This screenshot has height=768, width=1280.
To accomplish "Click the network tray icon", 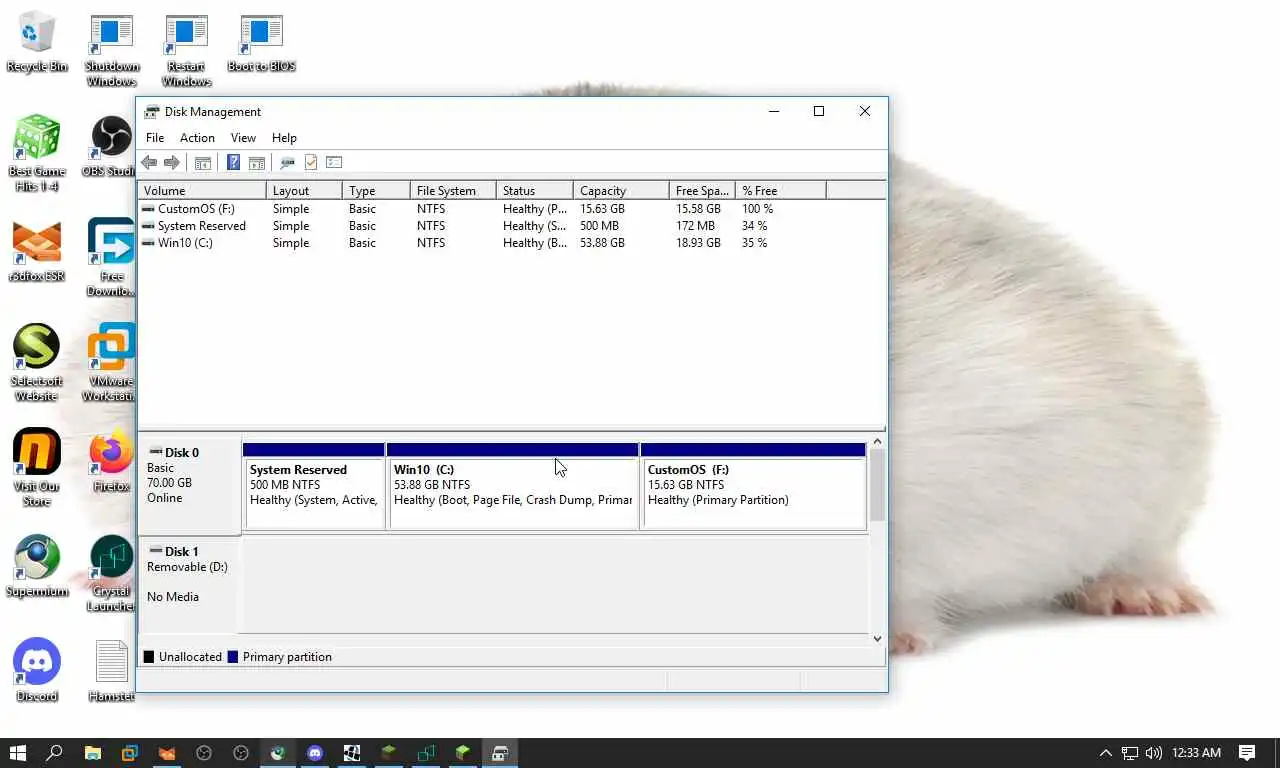I will (x=1130, y=753).
